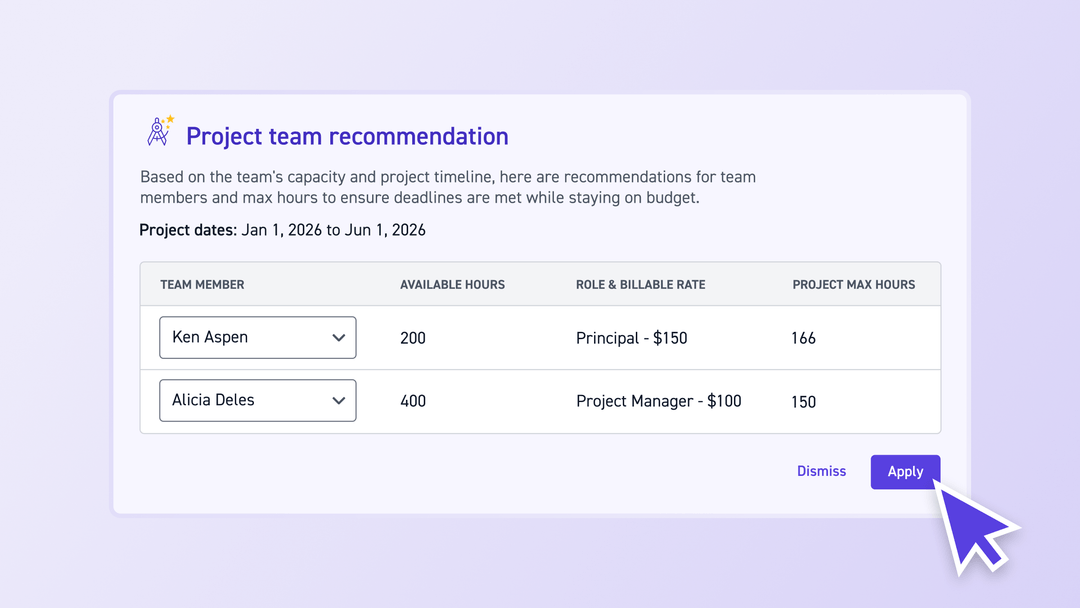This screenshot has height=608, width=1080.
Task: Click the project dates Jan 1, 2026 text
Action: coord(277,229)
